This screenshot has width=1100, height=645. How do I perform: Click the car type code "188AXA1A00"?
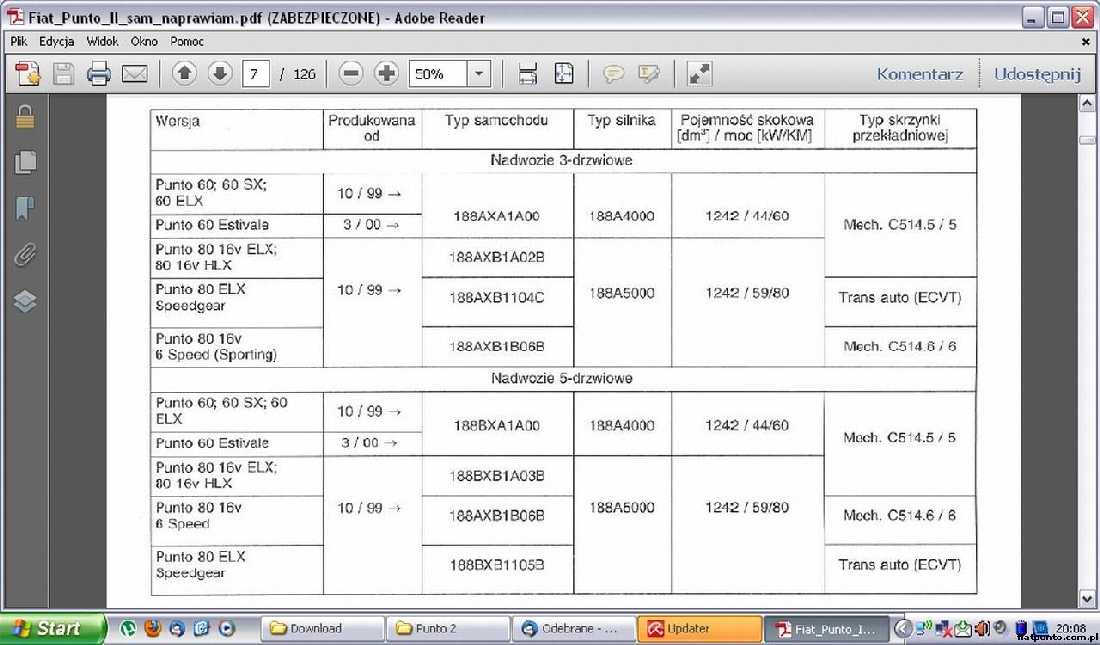pyautogui.click(x=497, y=216)
